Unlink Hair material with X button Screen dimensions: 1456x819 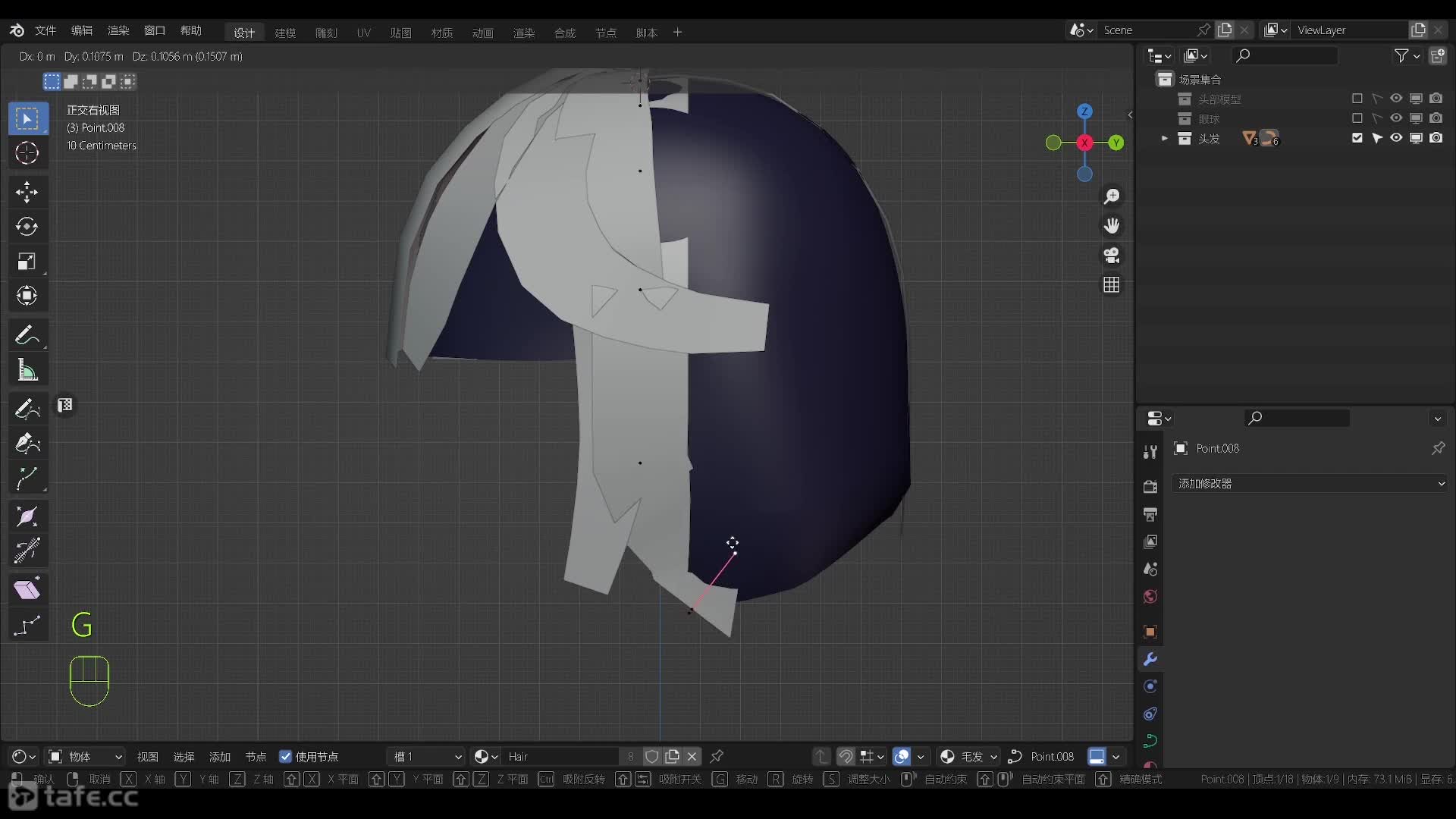[x=692, y=756]
